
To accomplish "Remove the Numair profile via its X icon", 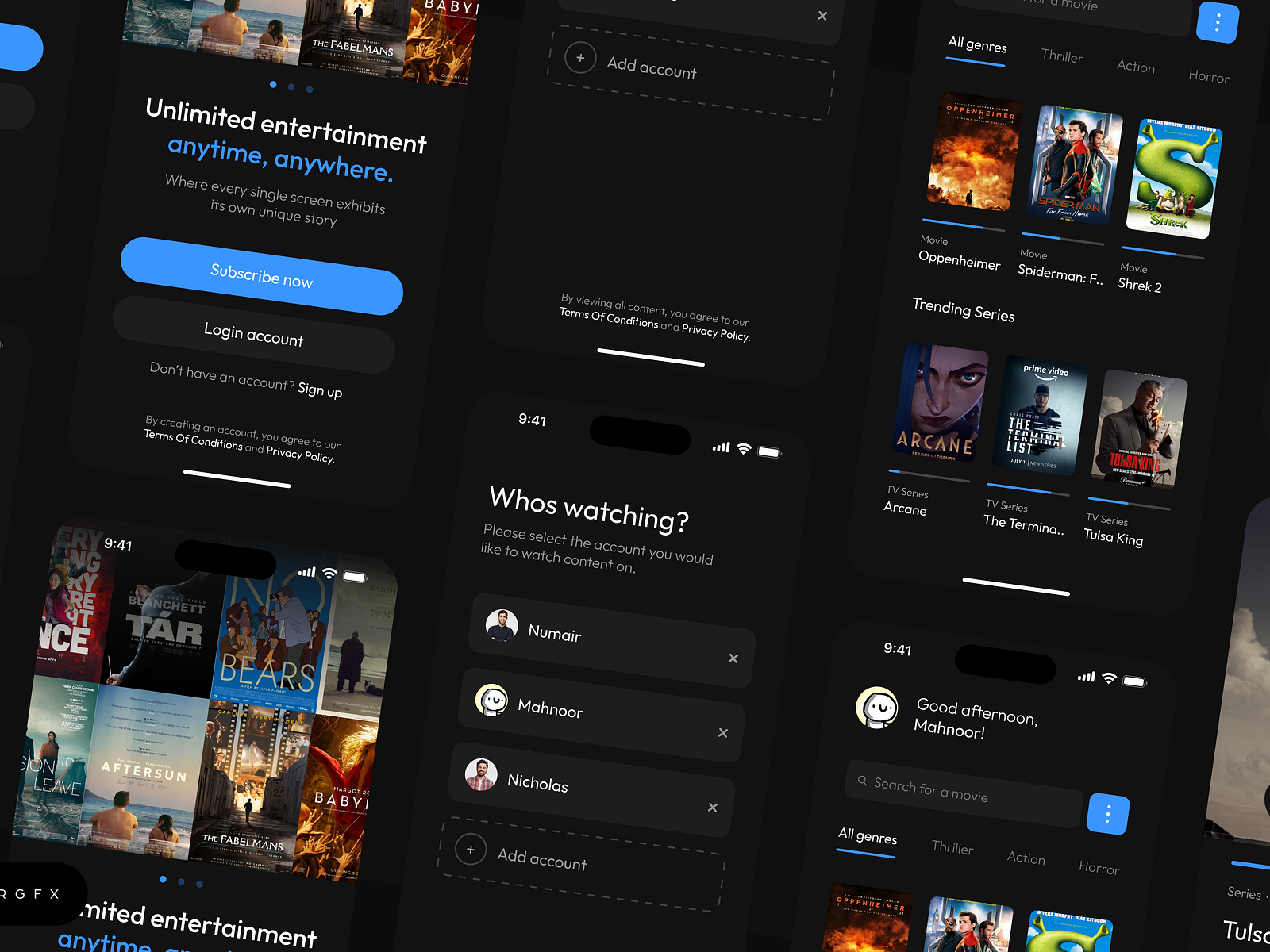I will pos(734,658).
